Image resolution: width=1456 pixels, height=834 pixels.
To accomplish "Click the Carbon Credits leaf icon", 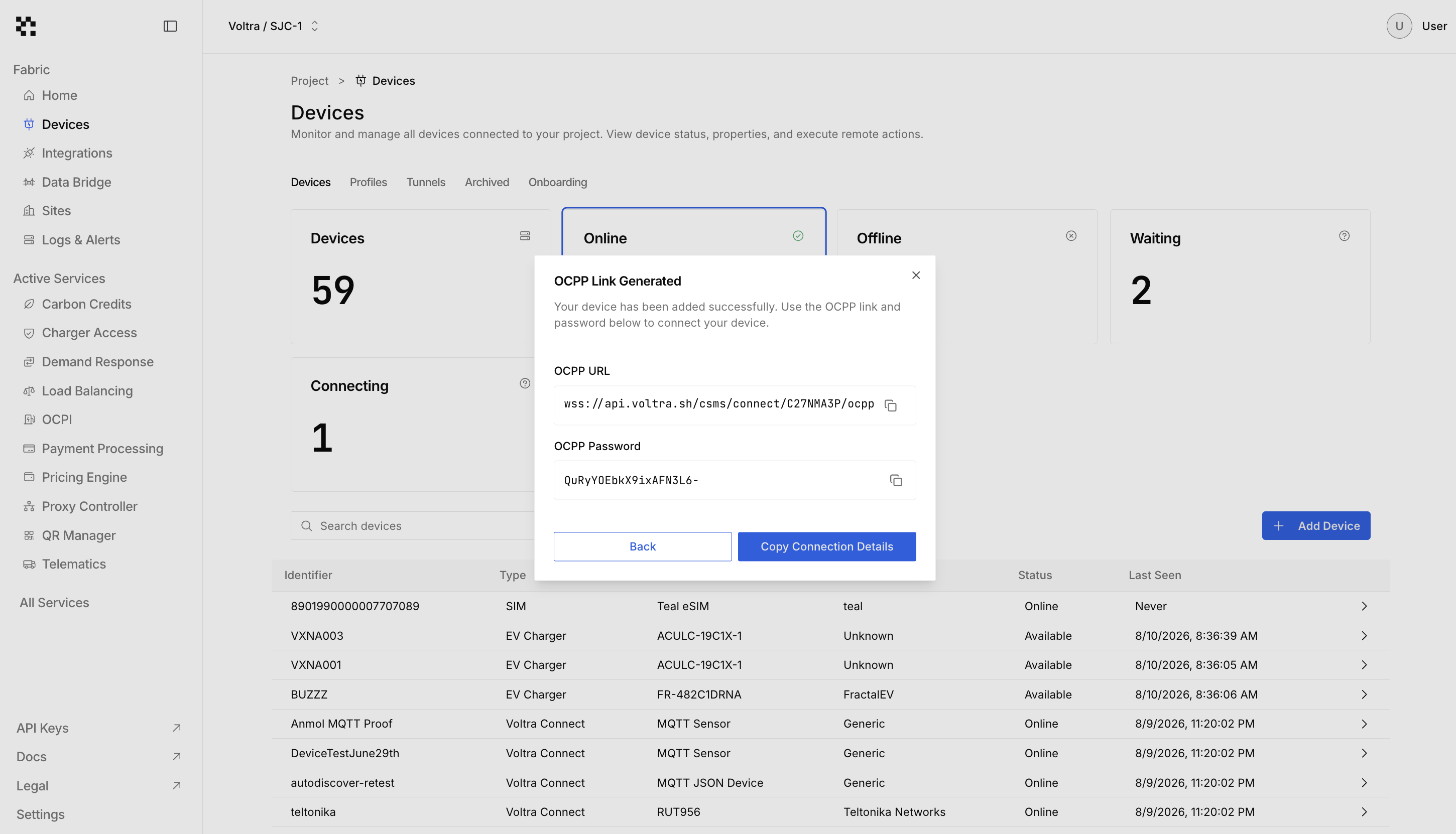I will click(x=29, y=304).
